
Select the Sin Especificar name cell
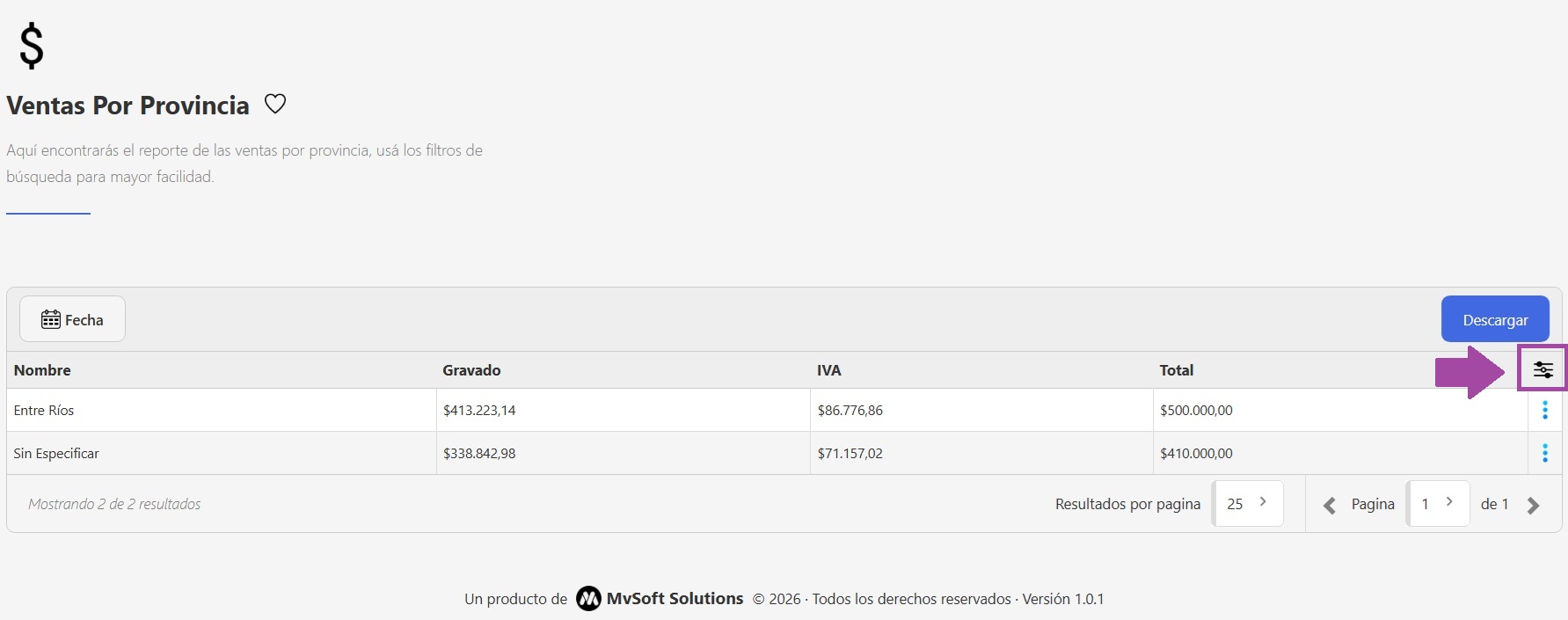56,453
